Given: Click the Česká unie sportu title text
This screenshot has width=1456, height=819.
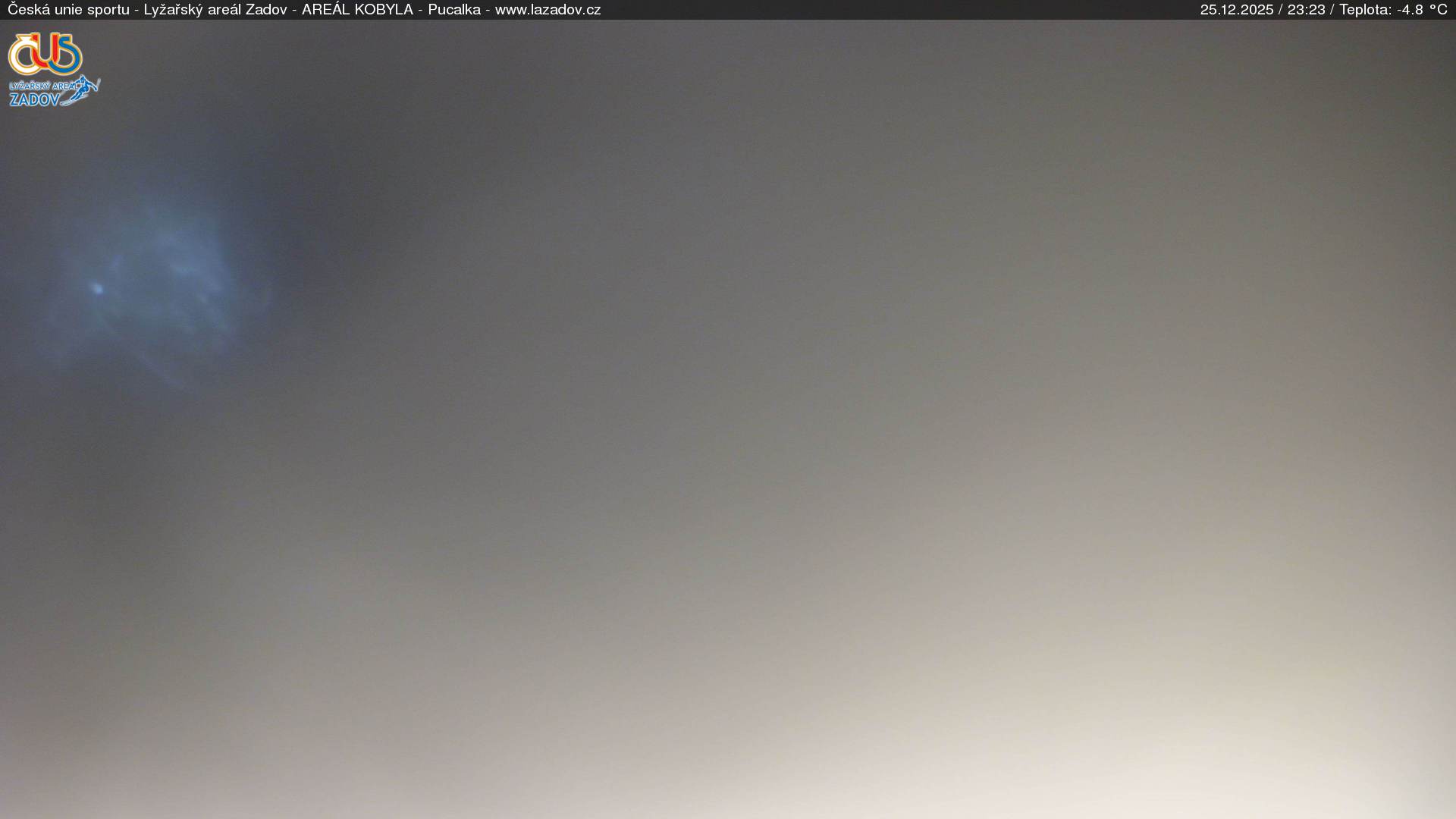Looking at the screenshot, I should click(68, 10).
